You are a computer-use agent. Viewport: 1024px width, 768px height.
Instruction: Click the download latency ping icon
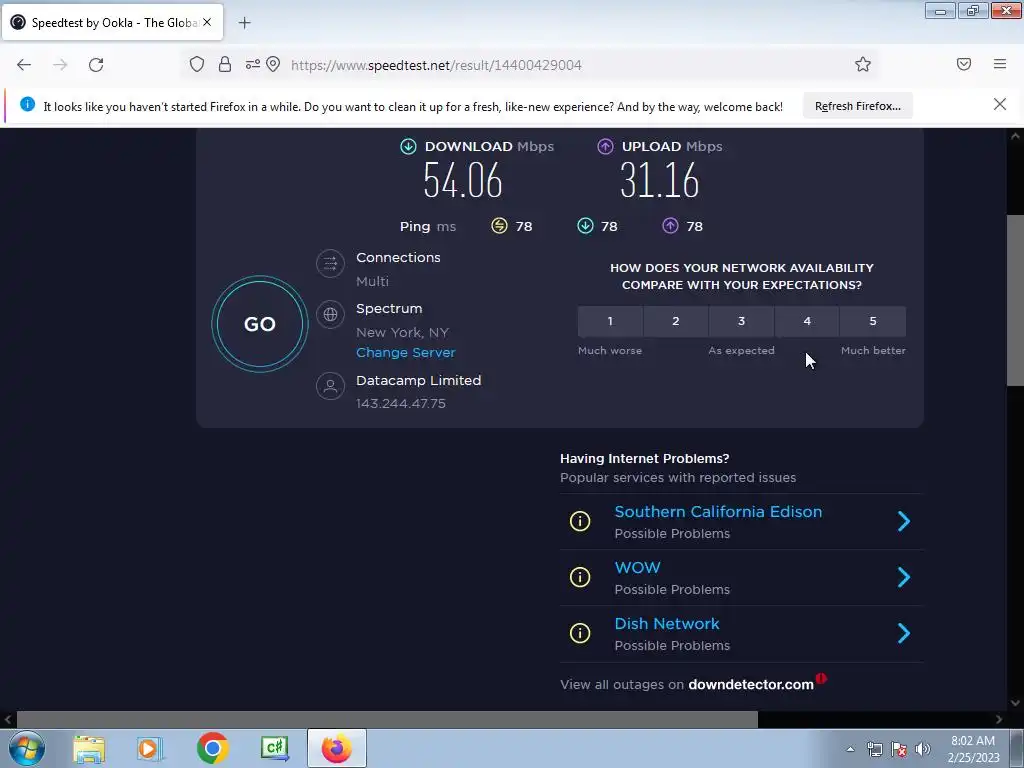[585, 226]
